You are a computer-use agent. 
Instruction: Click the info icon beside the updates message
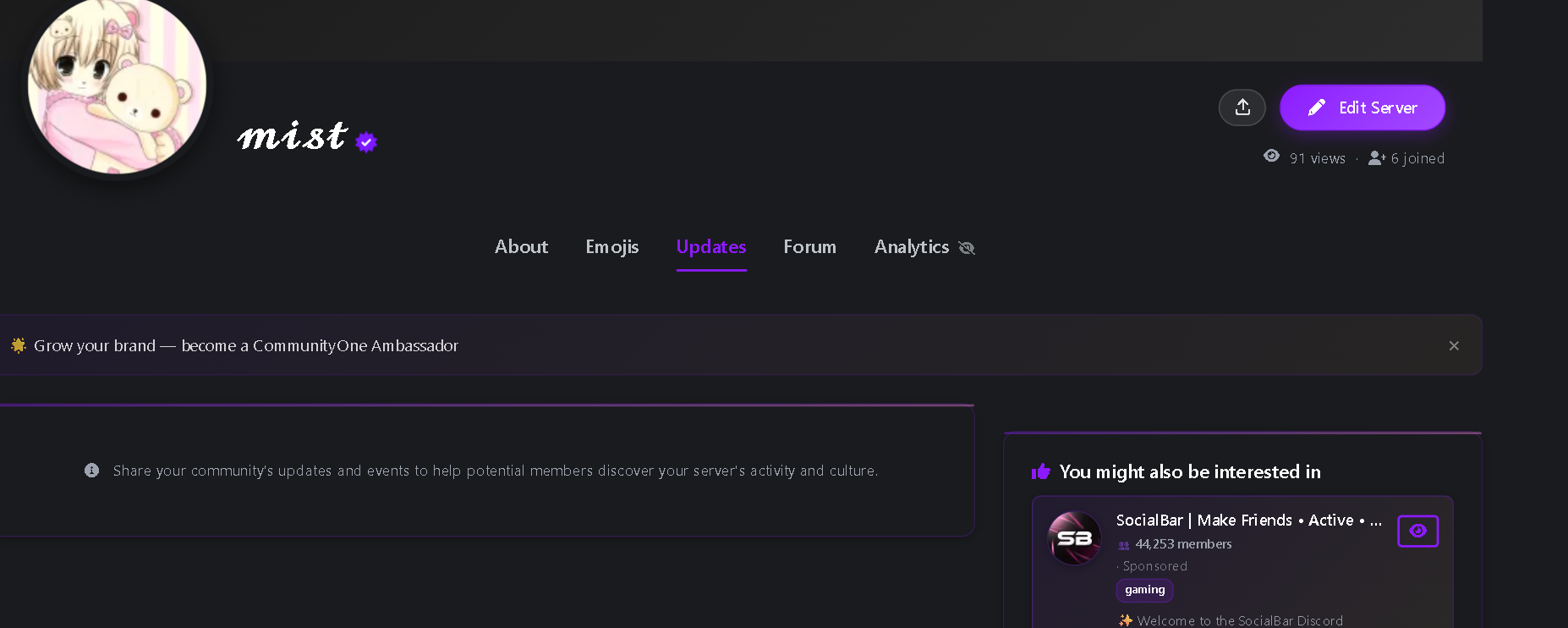click(x=91, y=471)
